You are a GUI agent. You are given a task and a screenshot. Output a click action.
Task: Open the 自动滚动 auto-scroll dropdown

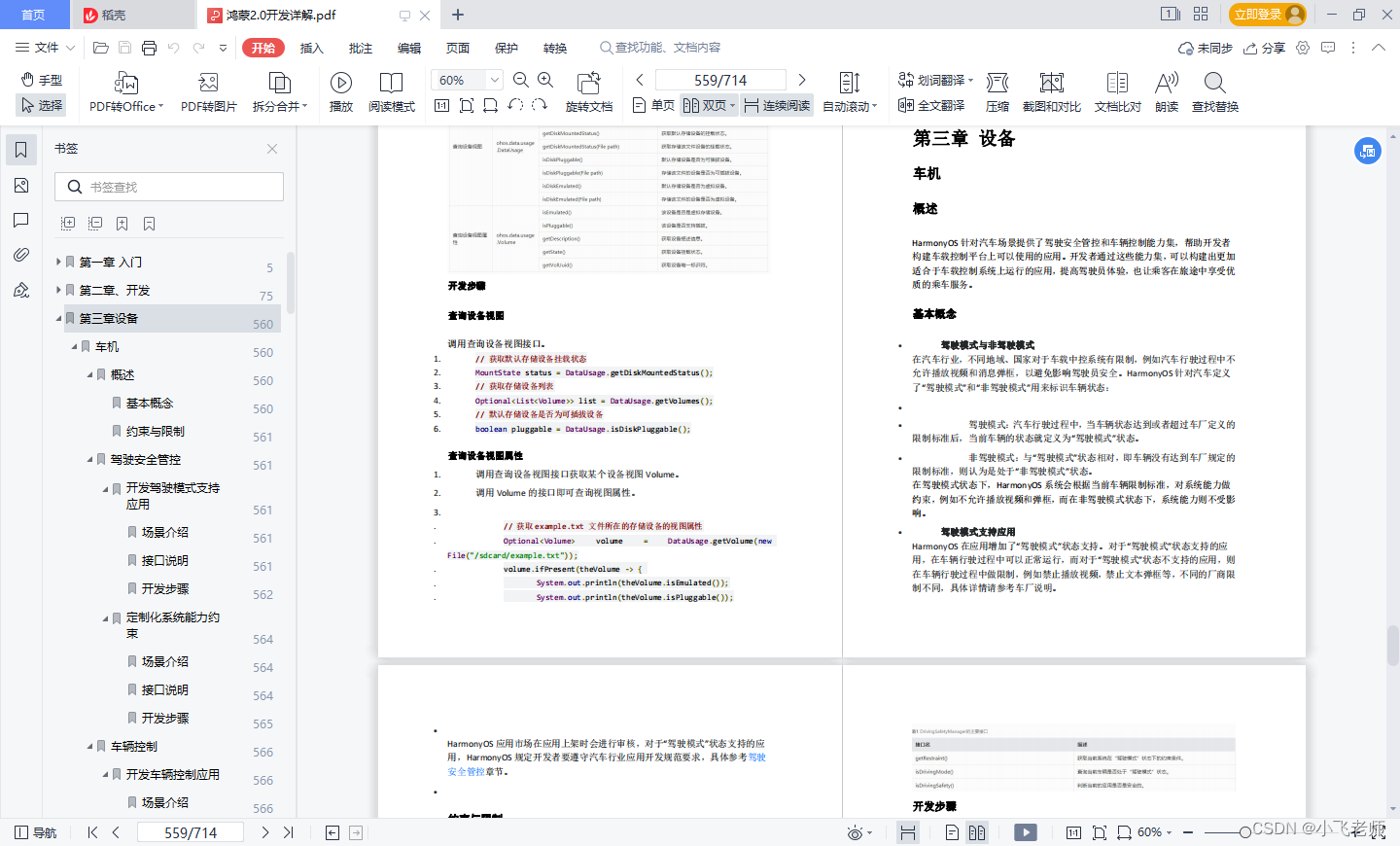[x=850, y=92]
